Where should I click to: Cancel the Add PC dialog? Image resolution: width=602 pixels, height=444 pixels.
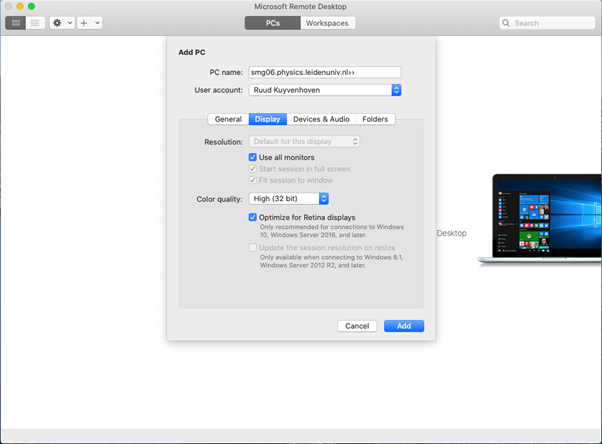(x=357, y=326)
